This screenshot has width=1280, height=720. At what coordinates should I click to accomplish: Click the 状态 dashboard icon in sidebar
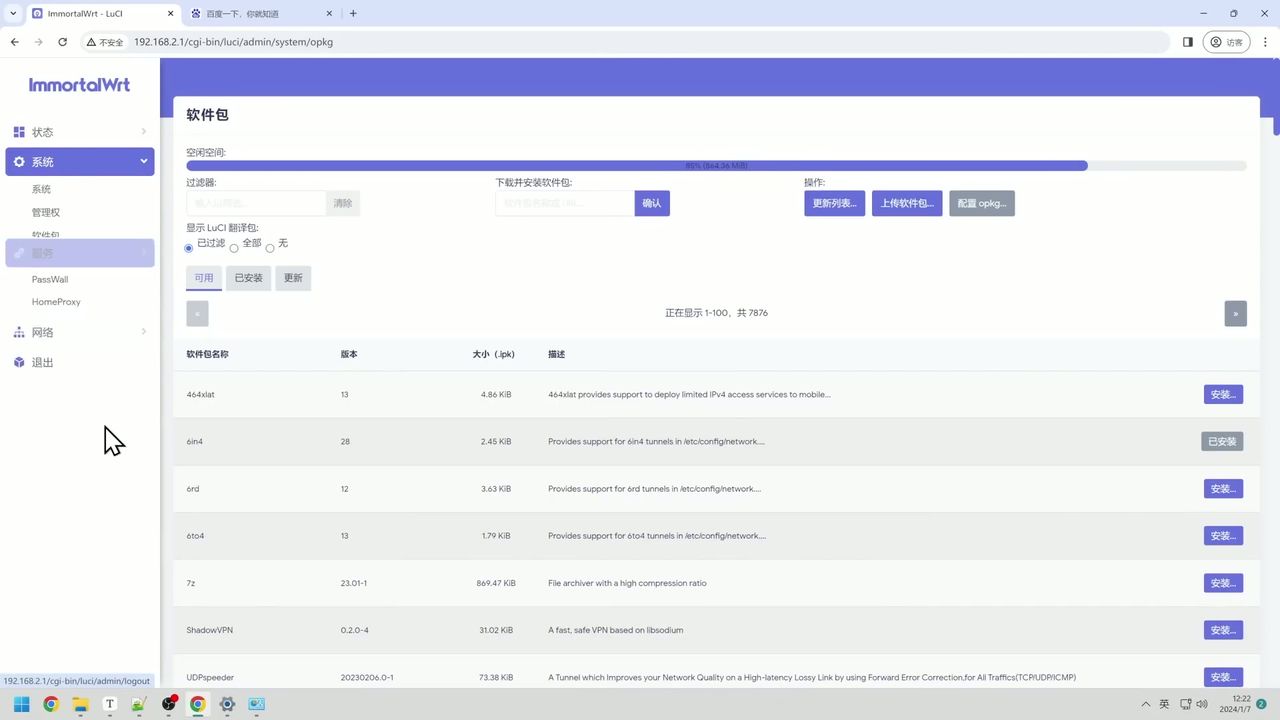19,132
